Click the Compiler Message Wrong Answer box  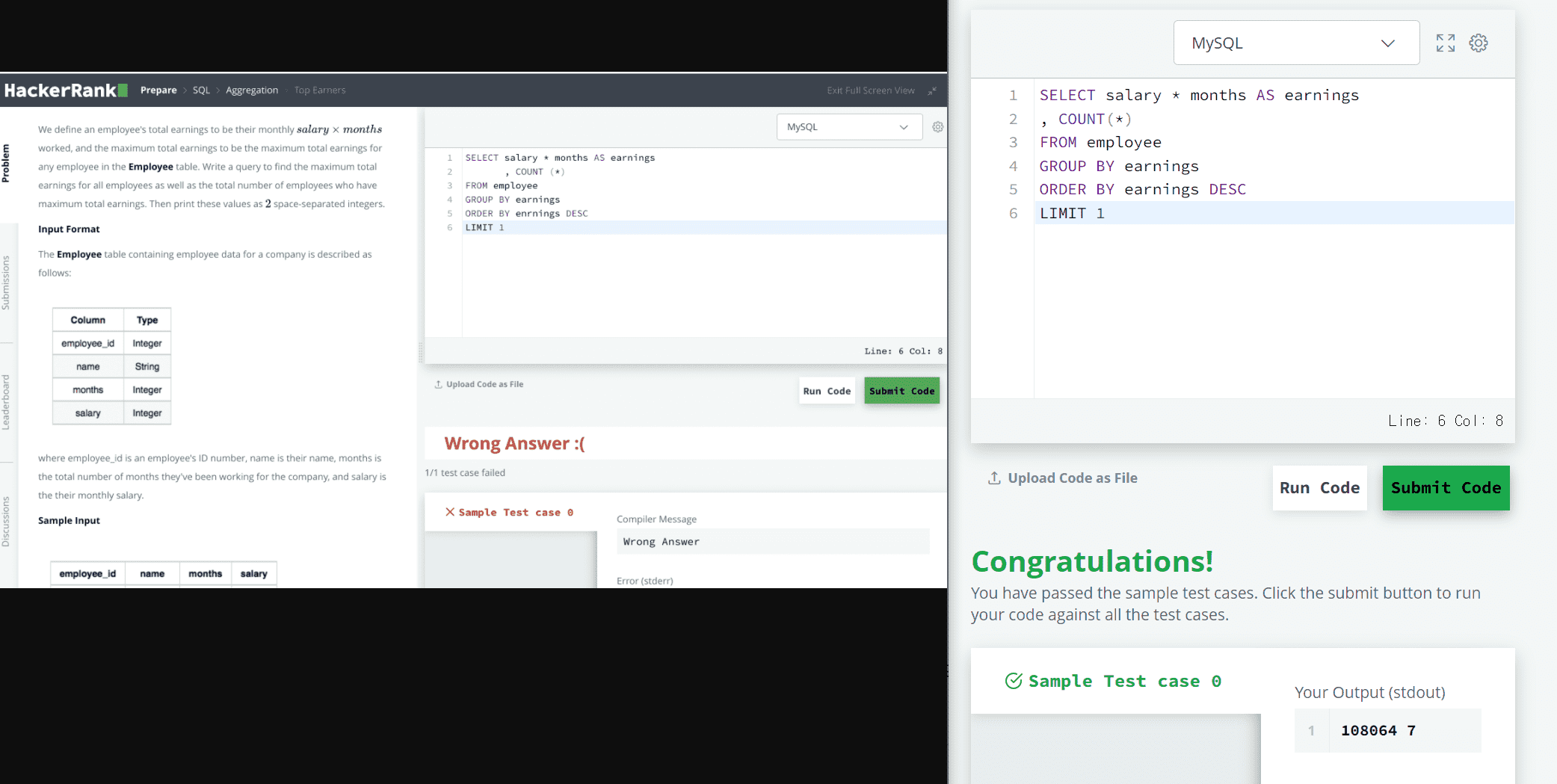tap(773, 542)
